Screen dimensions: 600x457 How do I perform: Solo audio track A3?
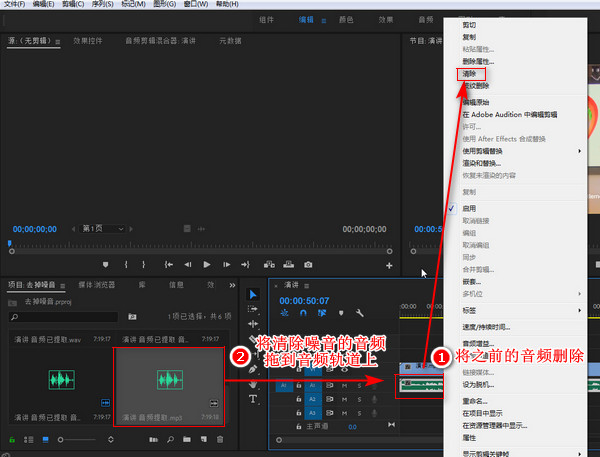pyautogui.click(x=359, y=413)
